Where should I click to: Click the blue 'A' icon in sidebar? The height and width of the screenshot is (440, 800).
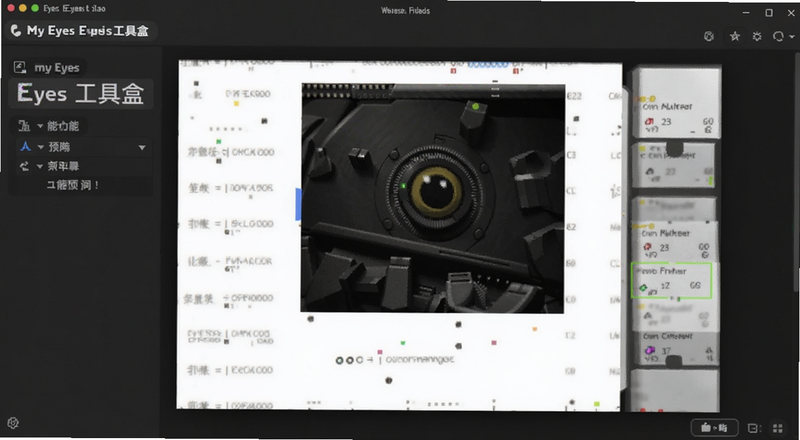coord(24,147)
